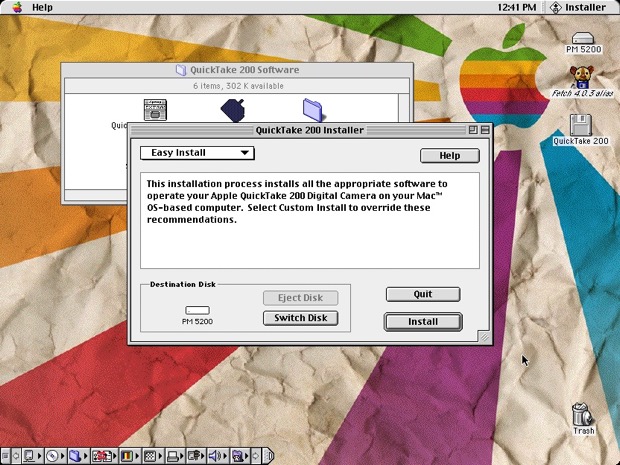This screenshot has width=620, height=465.
Task: Open the monitor color depth Control Strip module
Action: (130, 456)
